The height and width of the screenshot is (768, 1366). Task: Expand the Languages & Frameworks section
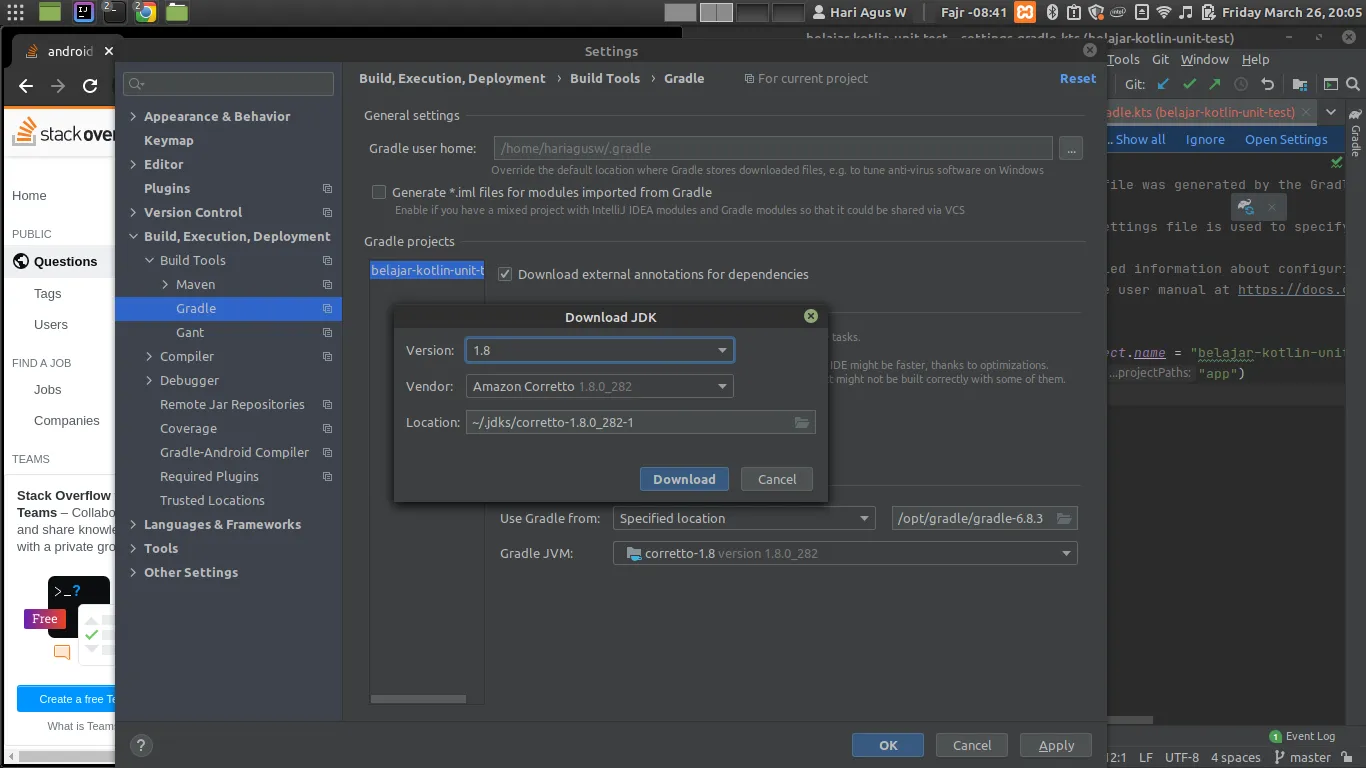(133, 525)
